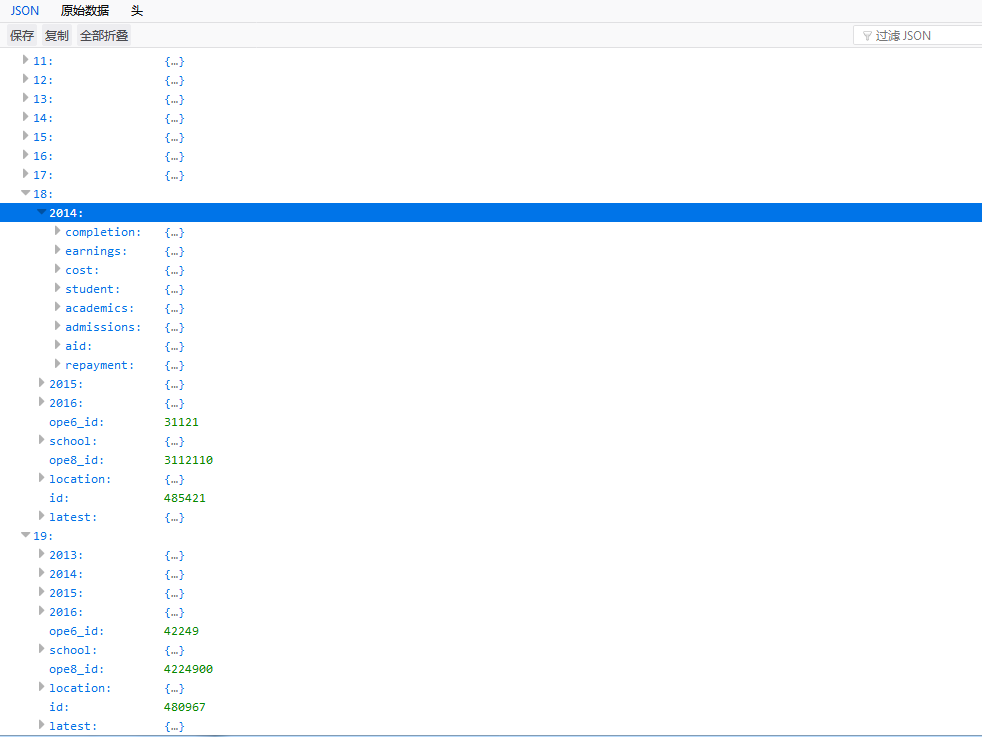This screenshot has height=737, width=982.
Task: Expand latest under node 18
Action: [x=41, y=515]
